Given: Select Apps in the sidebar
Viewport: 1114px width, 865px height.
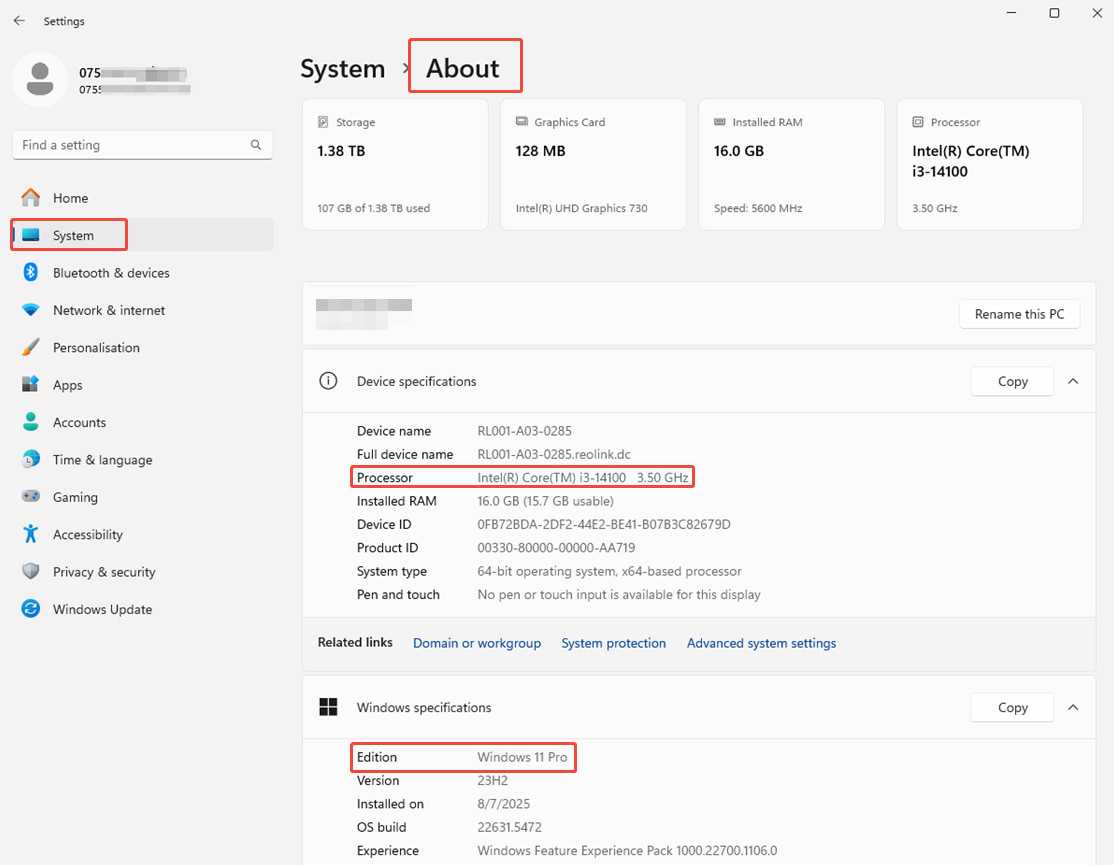Looking at the screenshot, I should click(x=142, y=385).
